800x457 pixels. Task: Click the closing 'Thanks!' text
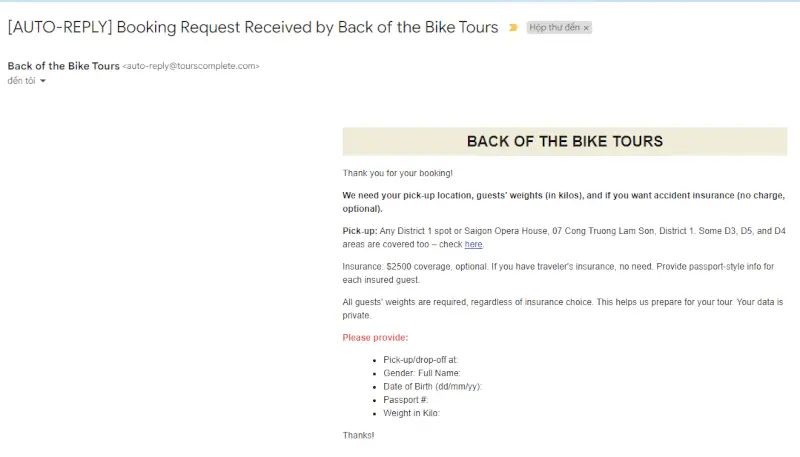(x=358, y=435)
